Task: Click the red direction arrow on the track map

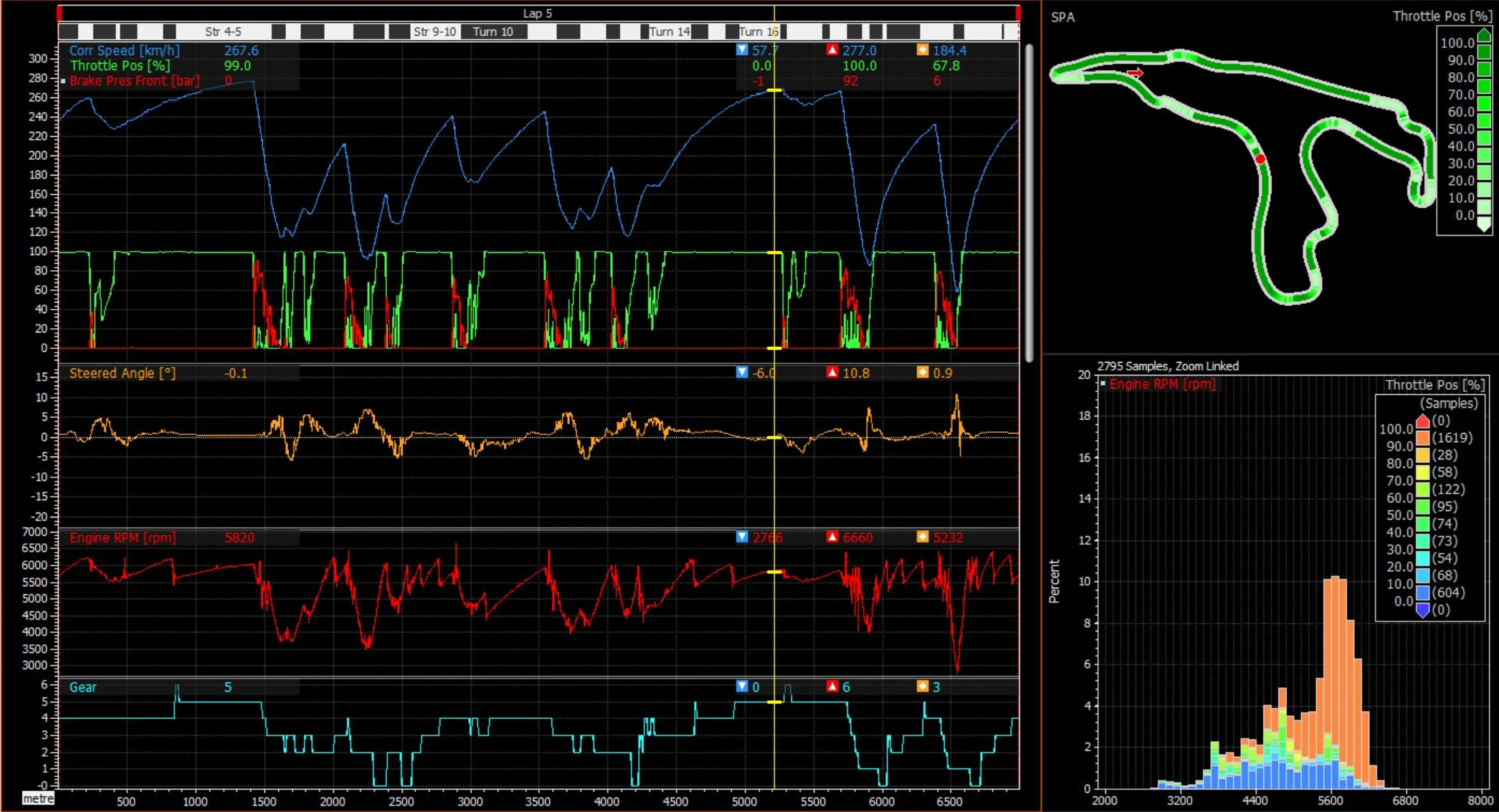Action: tap(1136, 72)
